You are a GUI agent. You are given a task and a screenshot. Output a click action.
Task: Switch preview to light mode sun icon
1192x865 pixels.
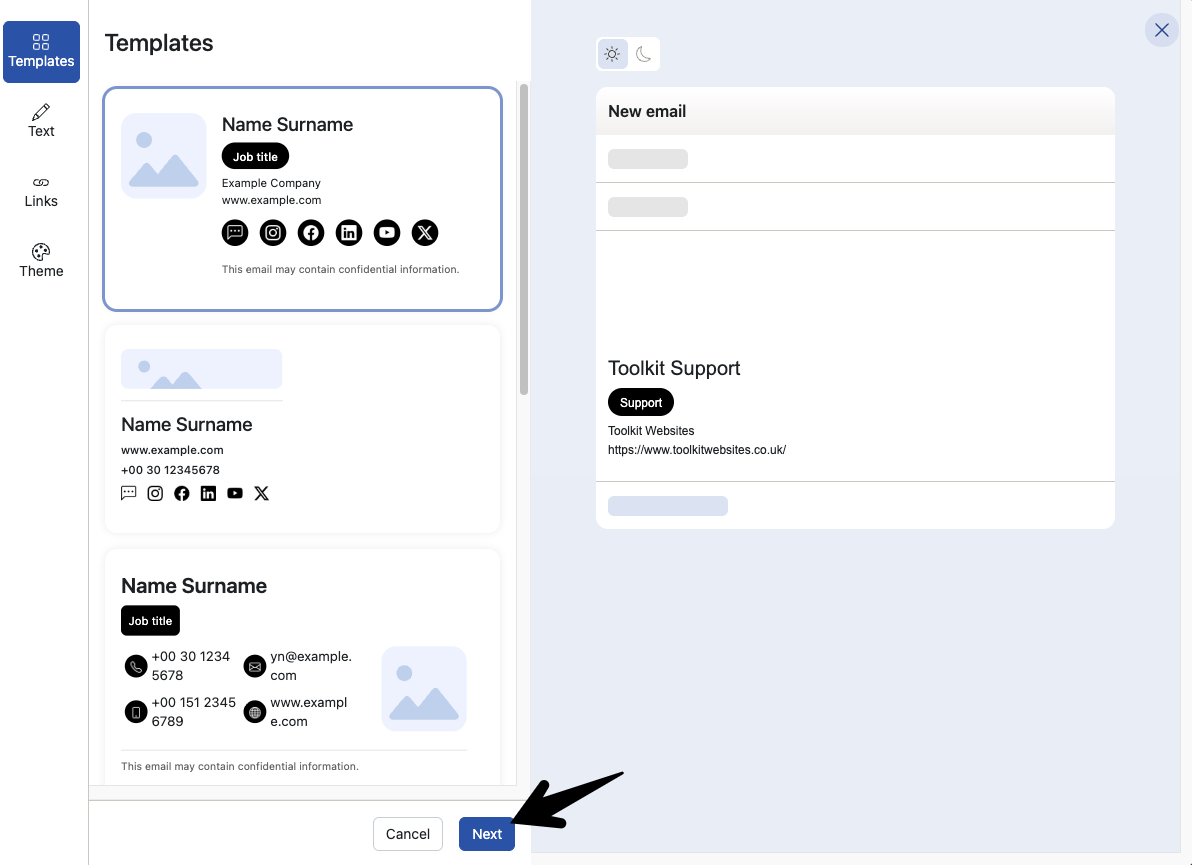(x=612, y=54)
